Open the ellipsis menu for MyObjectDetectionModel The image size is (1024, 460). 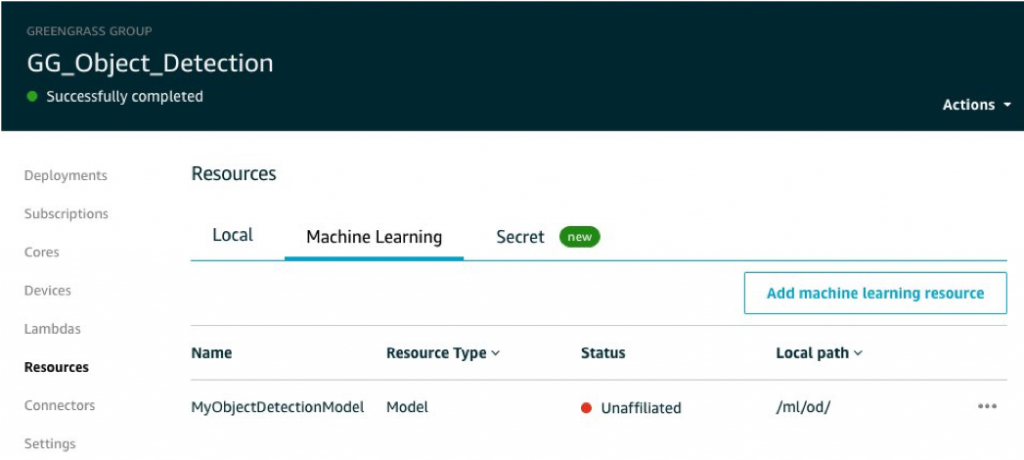point(987,406)
